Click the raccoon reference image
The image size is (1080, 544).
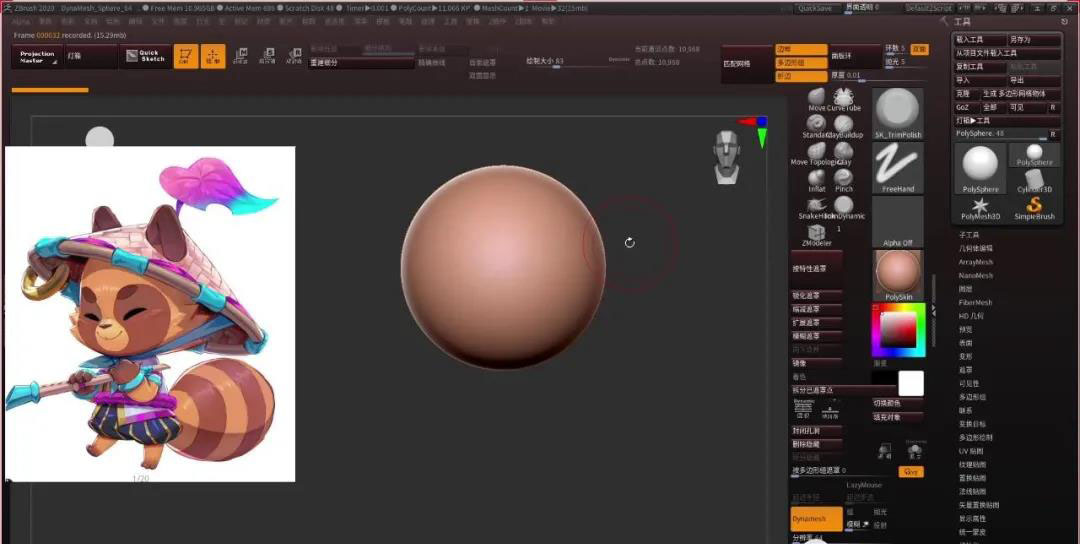tap(150, 314)
